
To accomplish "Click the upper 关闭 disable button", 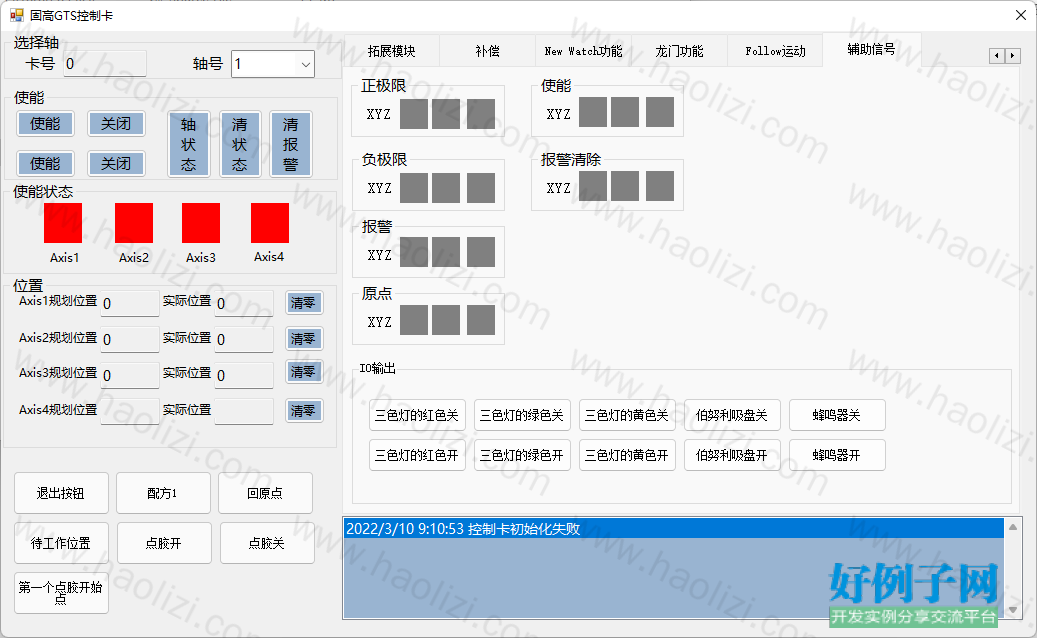I will [116, 124].
